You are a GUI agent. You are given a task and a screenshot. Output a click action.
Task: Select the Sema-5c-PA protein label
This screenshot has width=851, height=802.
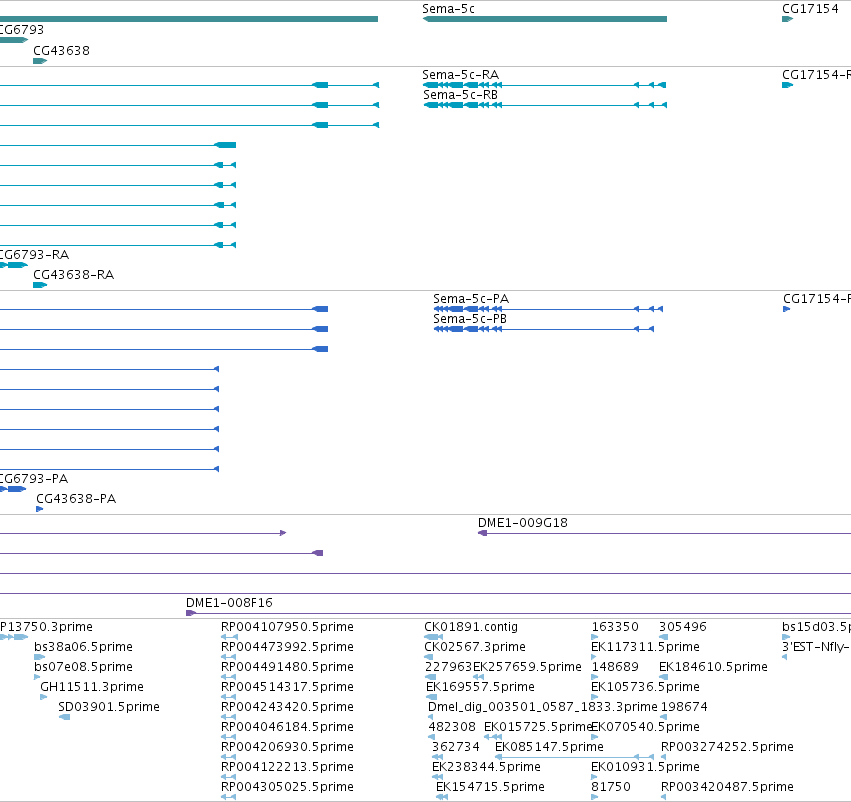click(x=471, y=299)
